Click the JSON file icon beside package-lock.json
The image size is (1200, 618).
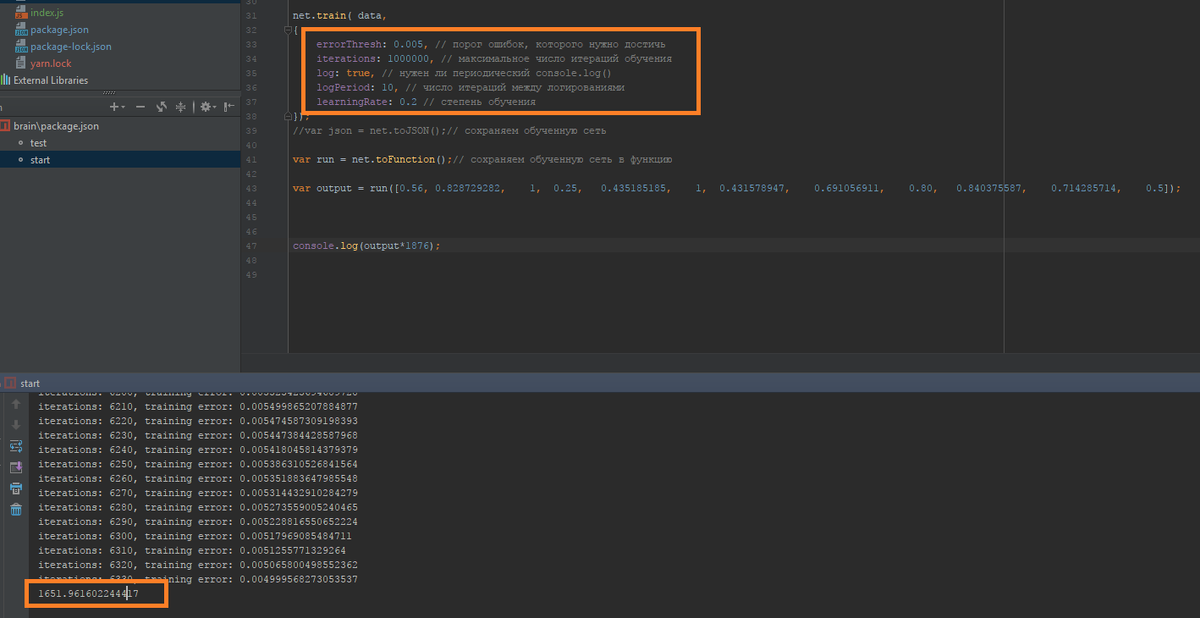point(21,46)
